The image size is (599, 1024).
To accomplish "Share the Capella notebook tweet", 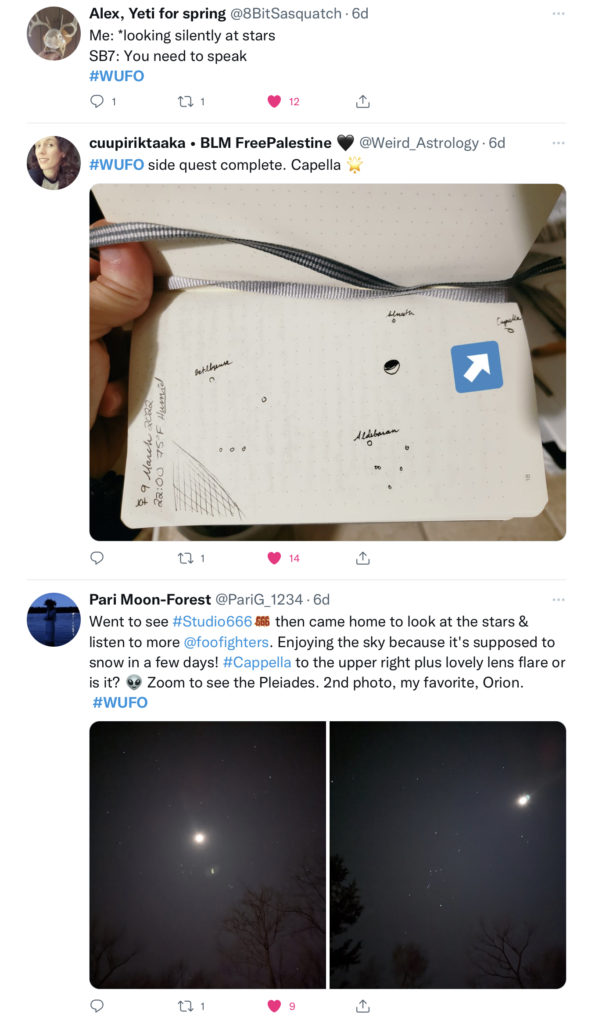I will [x=363, y=558].
